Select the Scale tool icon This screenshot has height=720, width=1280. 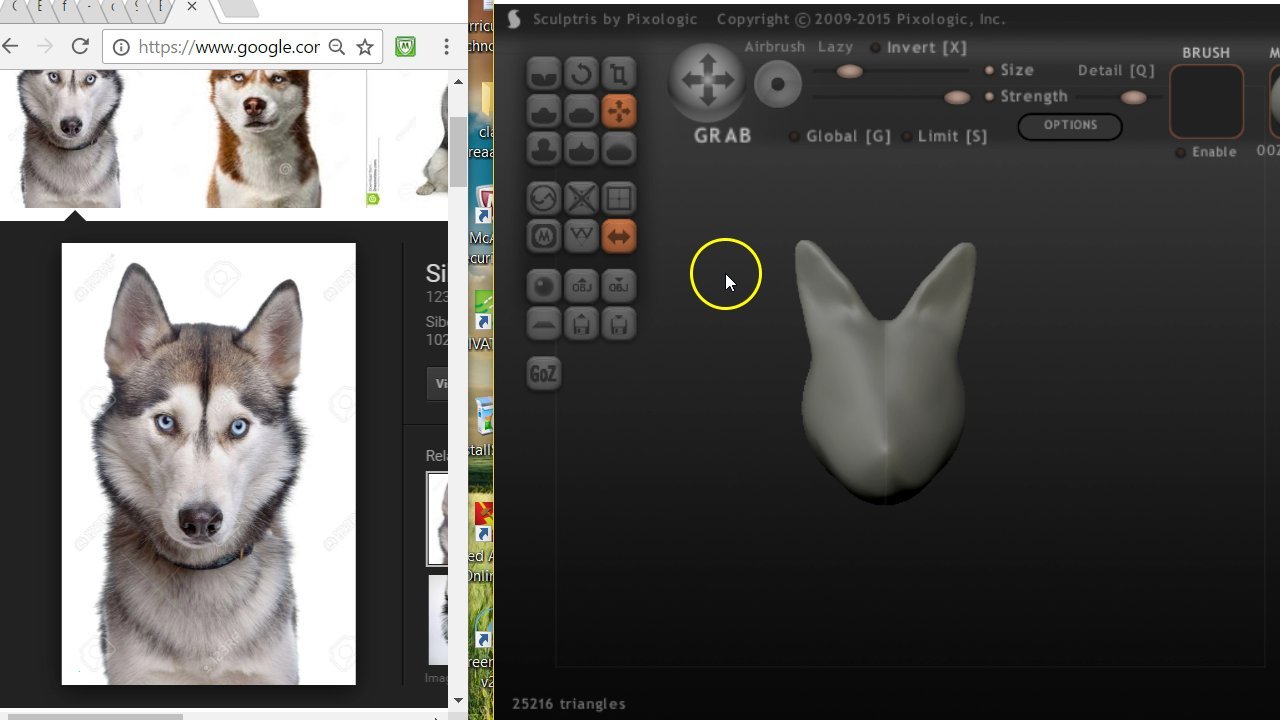click(x=619, y=74)
